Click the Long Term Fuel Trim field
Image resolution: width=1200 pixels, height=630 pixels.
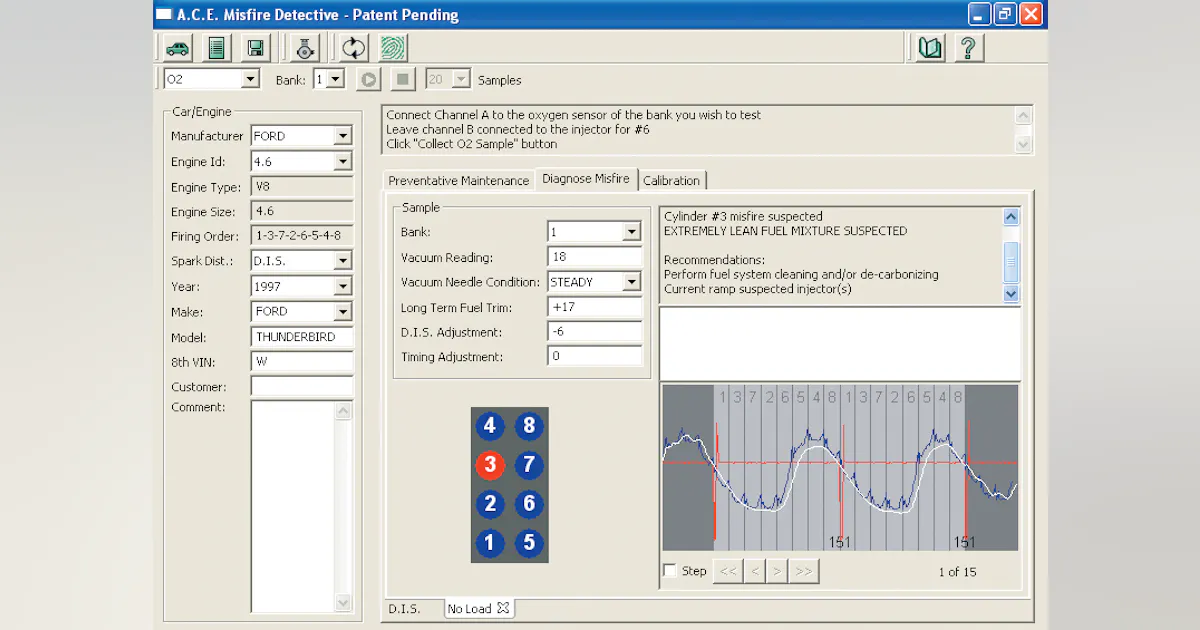click(x=594, y=307)
